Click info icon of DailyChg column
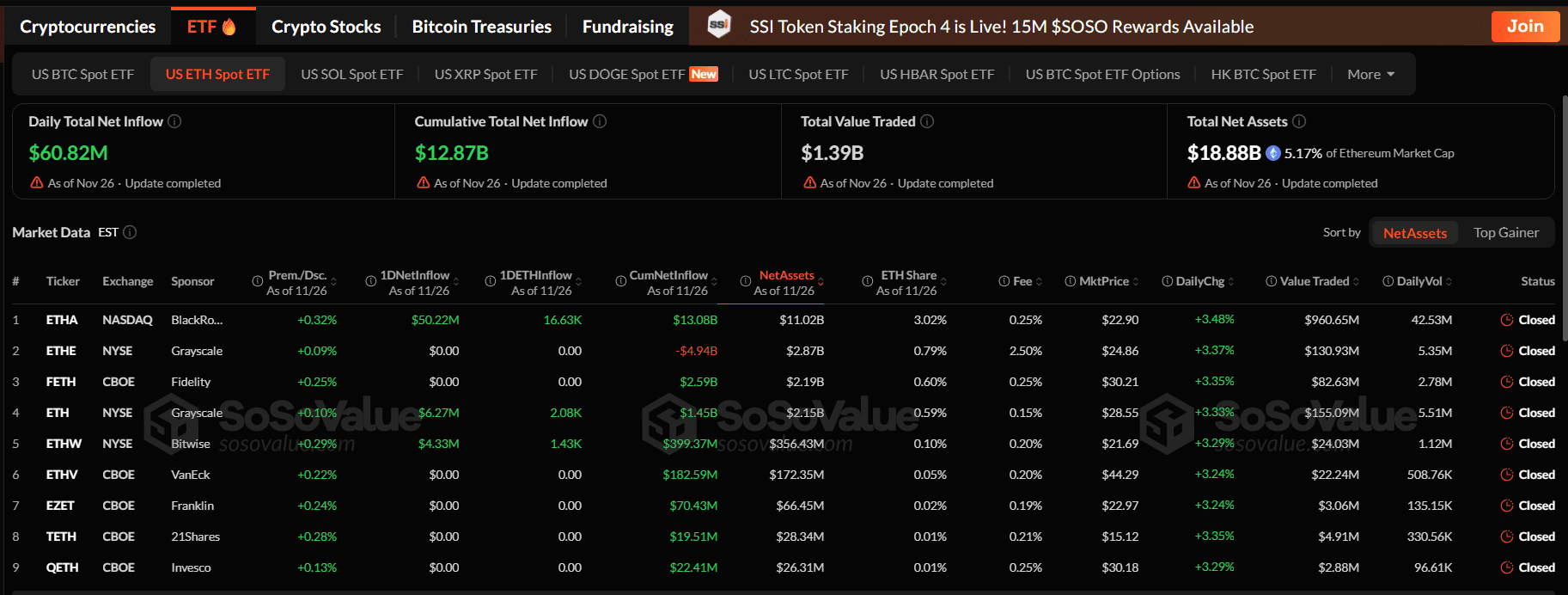 point(1168,281)
